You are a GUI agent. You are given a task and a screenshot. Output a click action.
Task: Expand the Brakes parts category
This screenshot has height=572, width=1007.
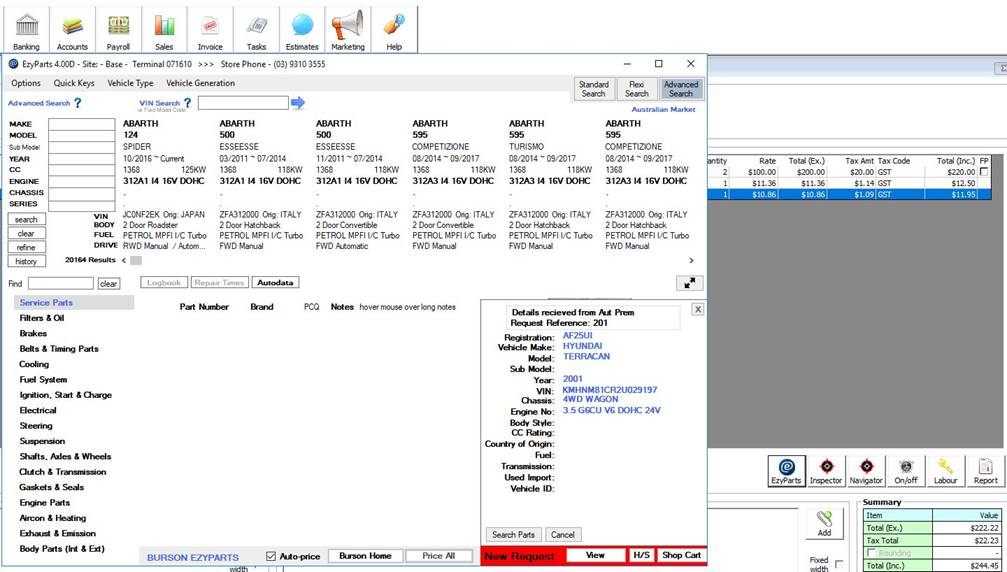point(33,333)
